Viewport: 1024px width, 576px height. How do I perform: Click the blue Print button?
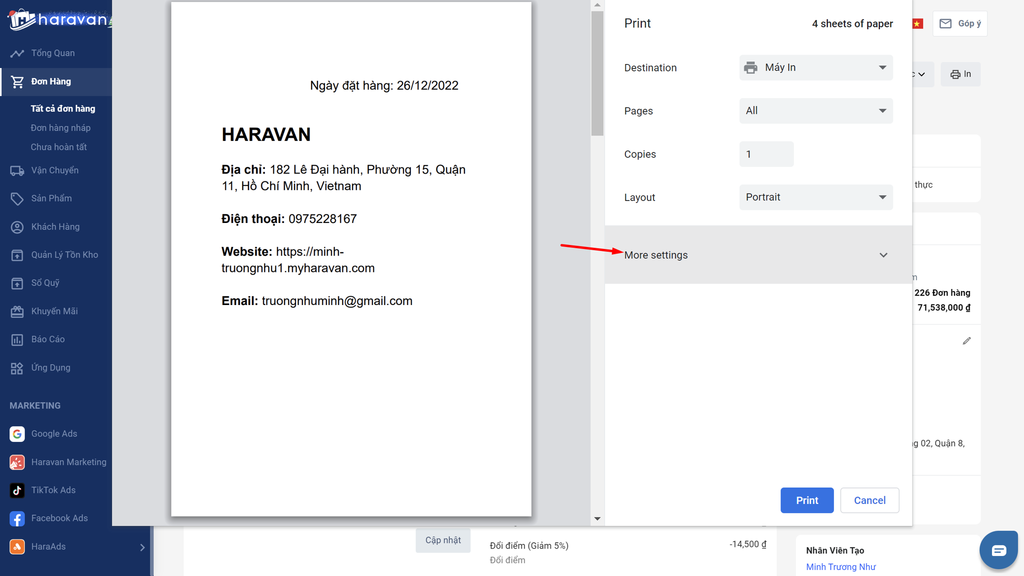[x=807, y=500]
